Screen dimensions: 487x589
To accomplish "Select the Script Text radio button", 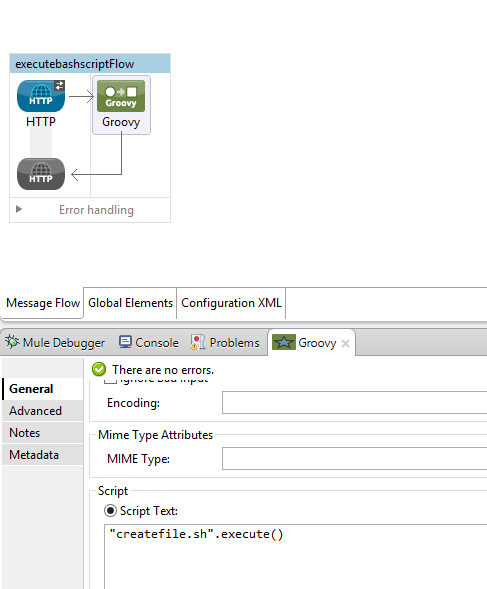I will tap(110, 510).
